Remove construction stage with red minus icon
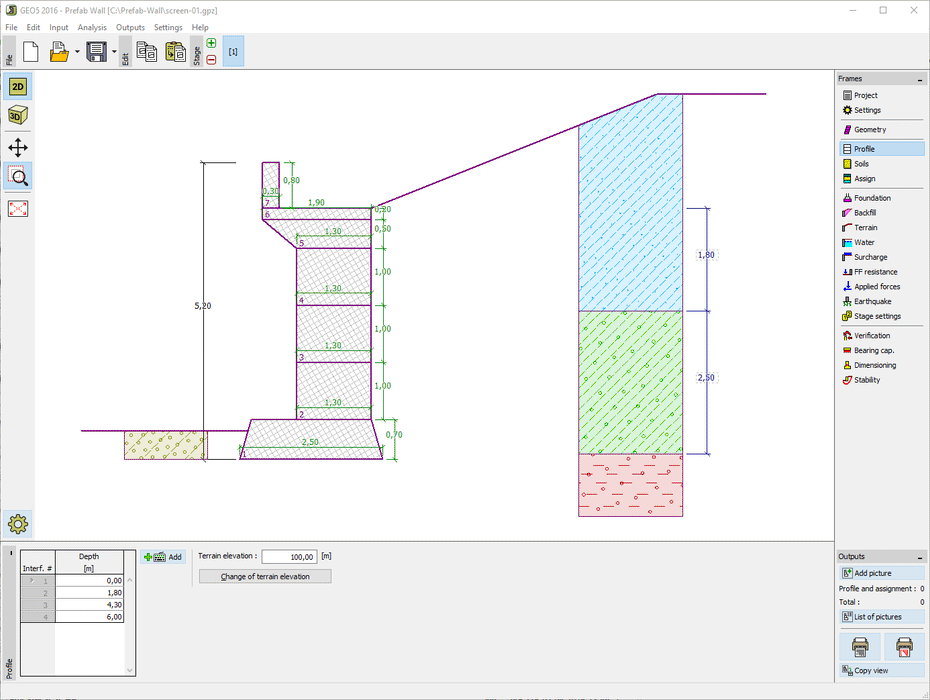Screen dimensions: 930x700 [x=211, y=60]
